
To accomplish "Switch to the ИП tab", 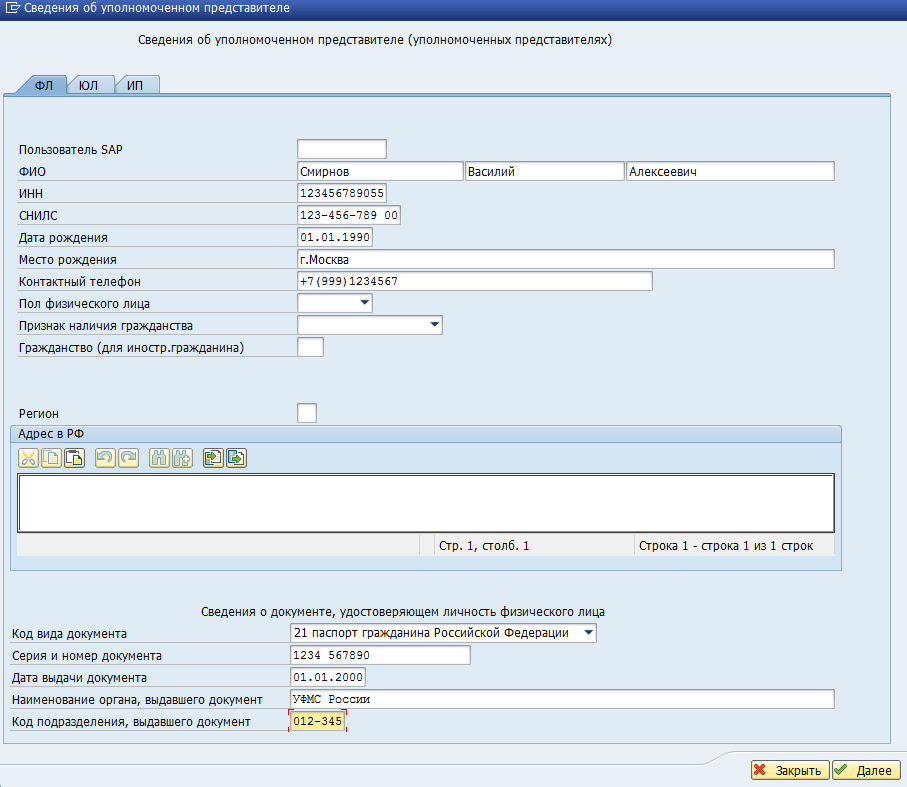I will click(x=135, y=85).
